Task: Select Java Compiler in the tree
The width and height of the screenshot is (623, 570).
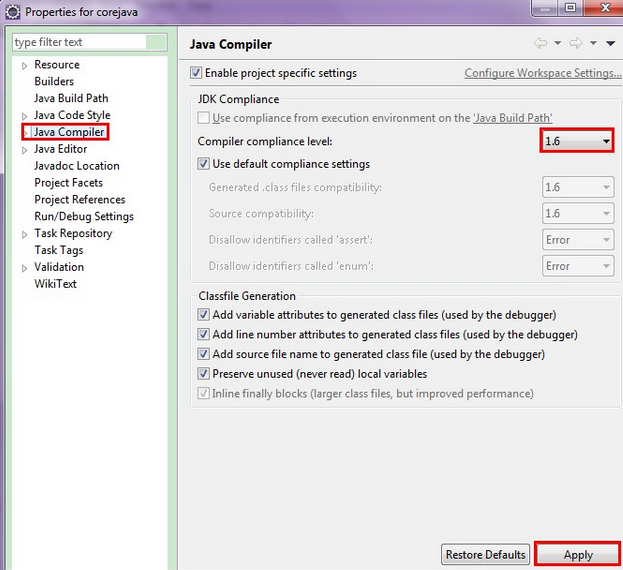Action: (x=69, y=132)
